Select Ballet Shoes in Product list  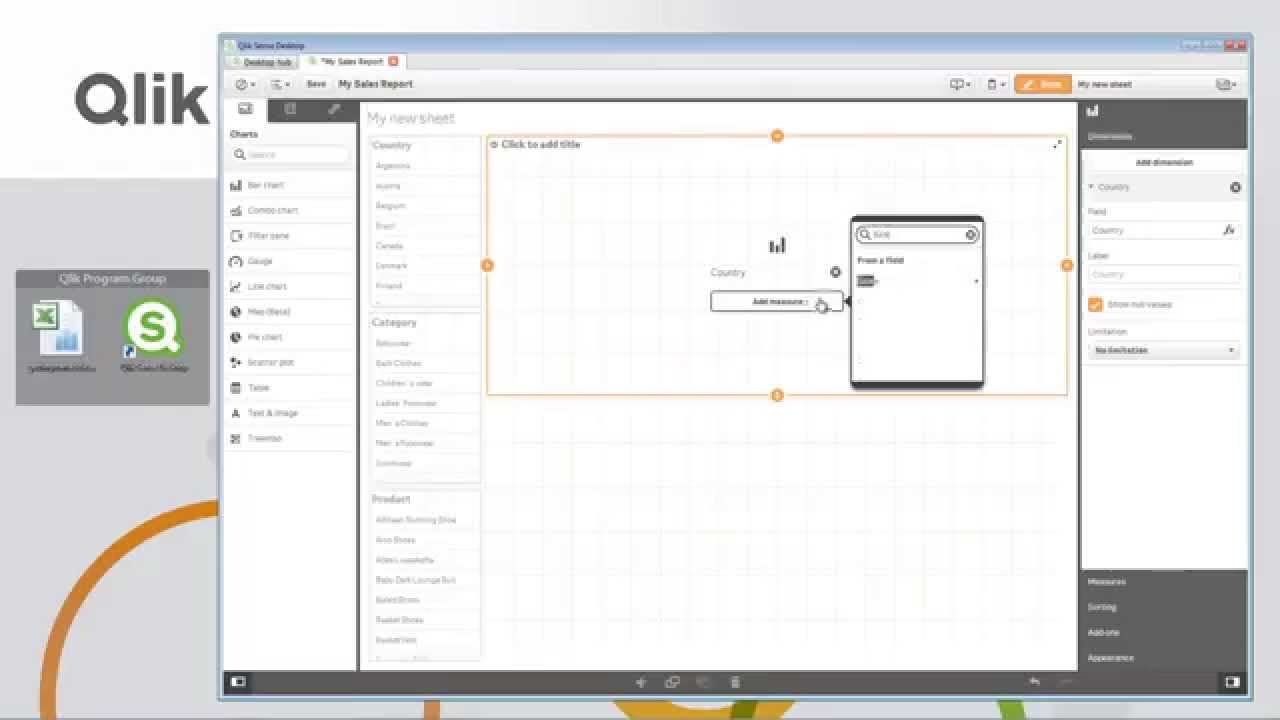[424, 600]
